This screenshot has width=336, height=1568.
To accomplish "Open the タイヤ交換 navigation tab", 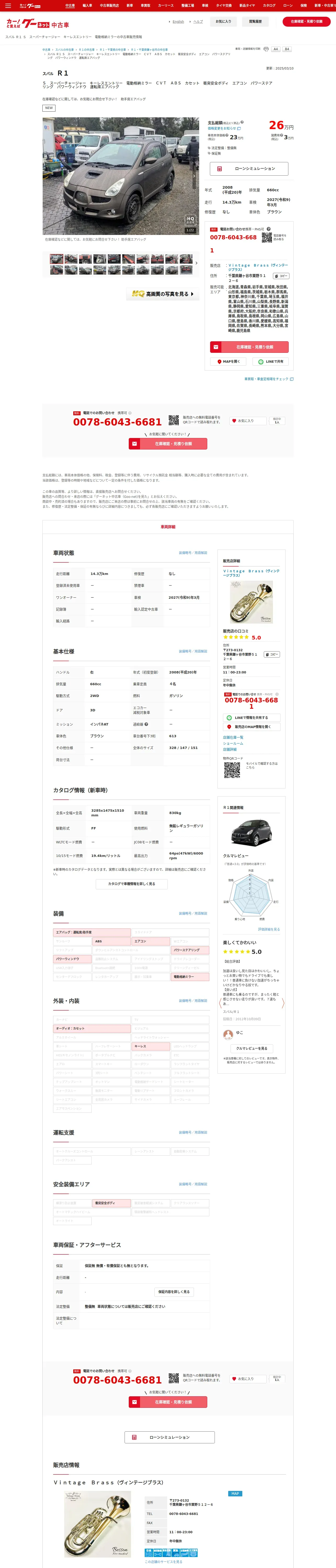I will point(224,5).
